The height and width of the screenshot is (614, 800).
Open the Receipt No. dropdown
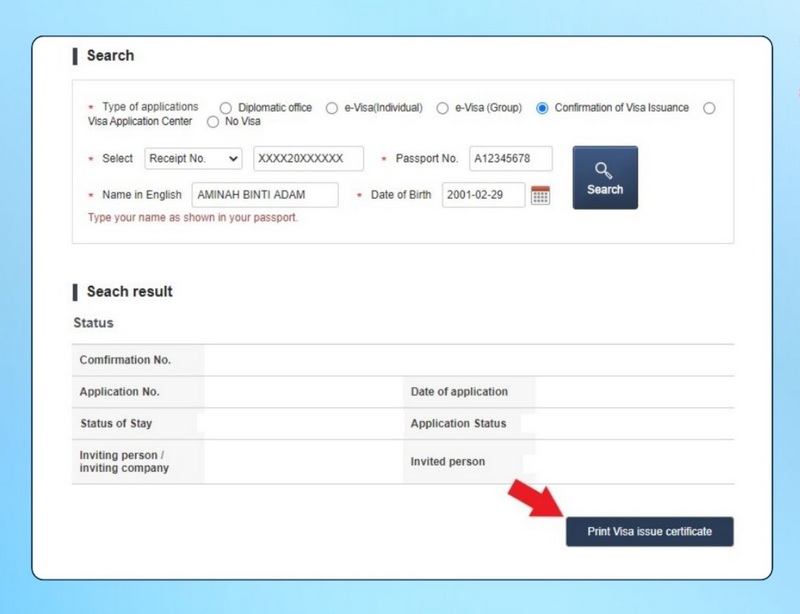(x=193, y=158)
